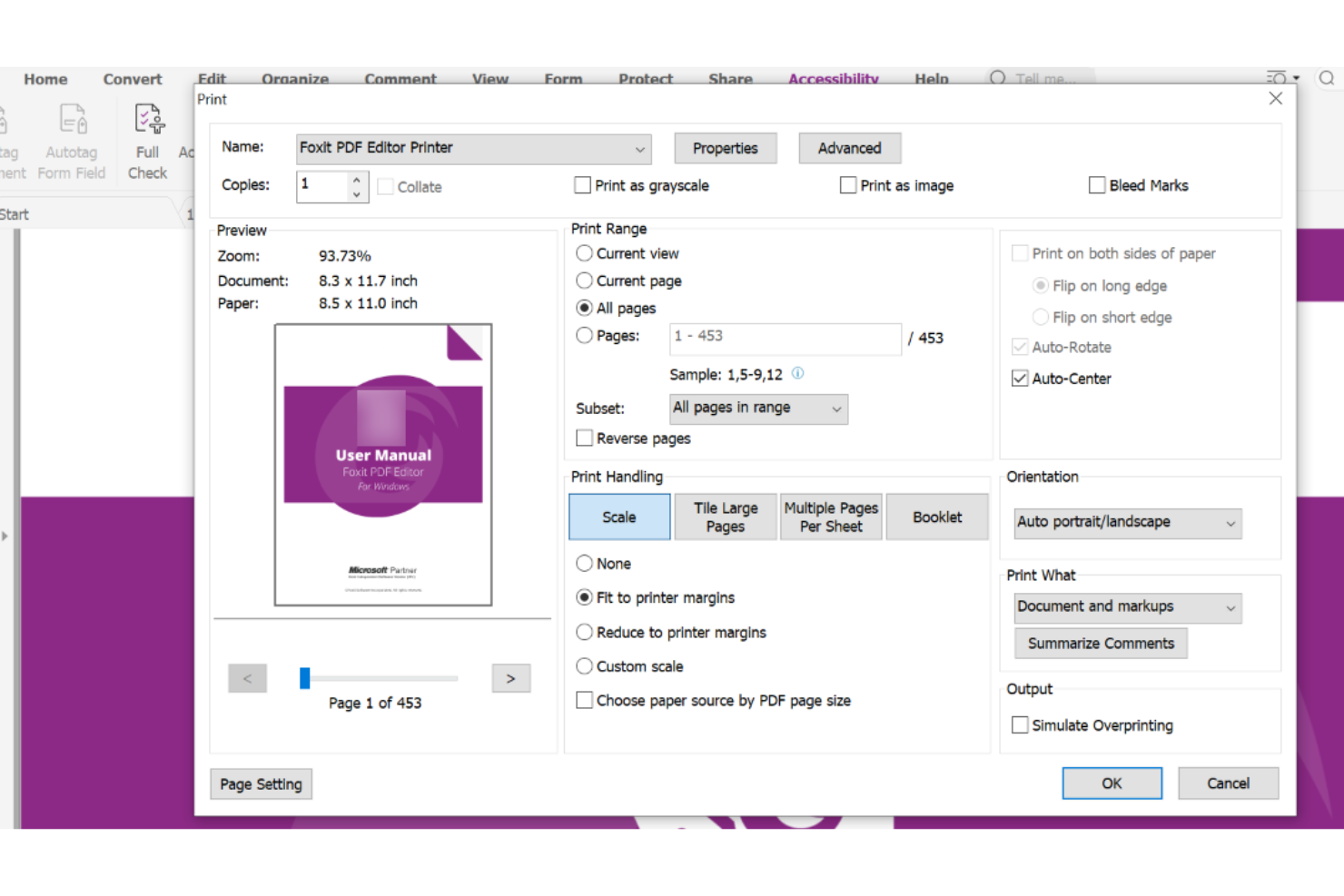The width and height of the screenshot is (1344, 896).
Task: Open the printer Name dropdown
Action: 473,149
